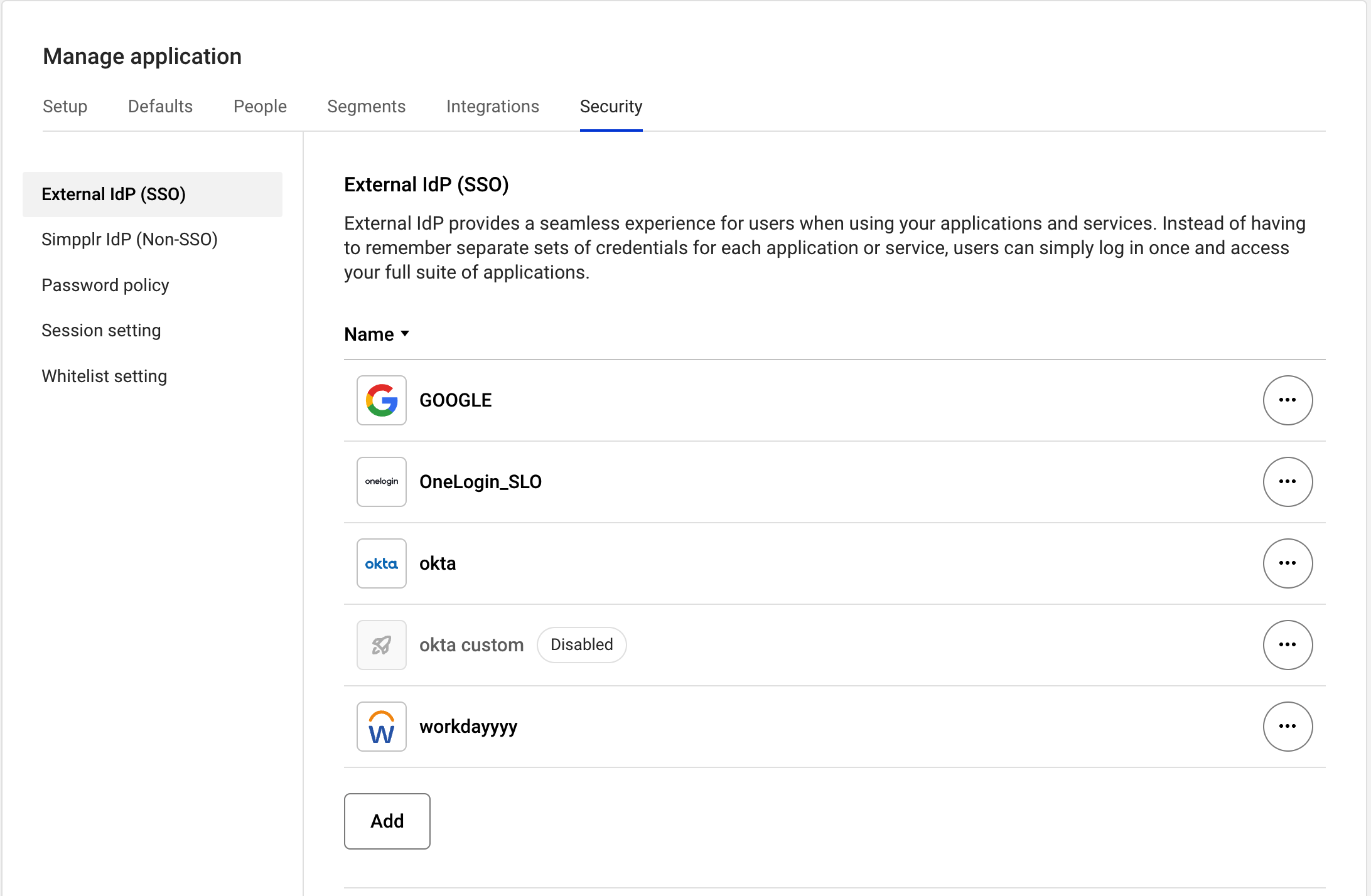The height and width of the screenshot is (896, 1371).
Task: Open Whitelist setting section
Action: point(104,376)
